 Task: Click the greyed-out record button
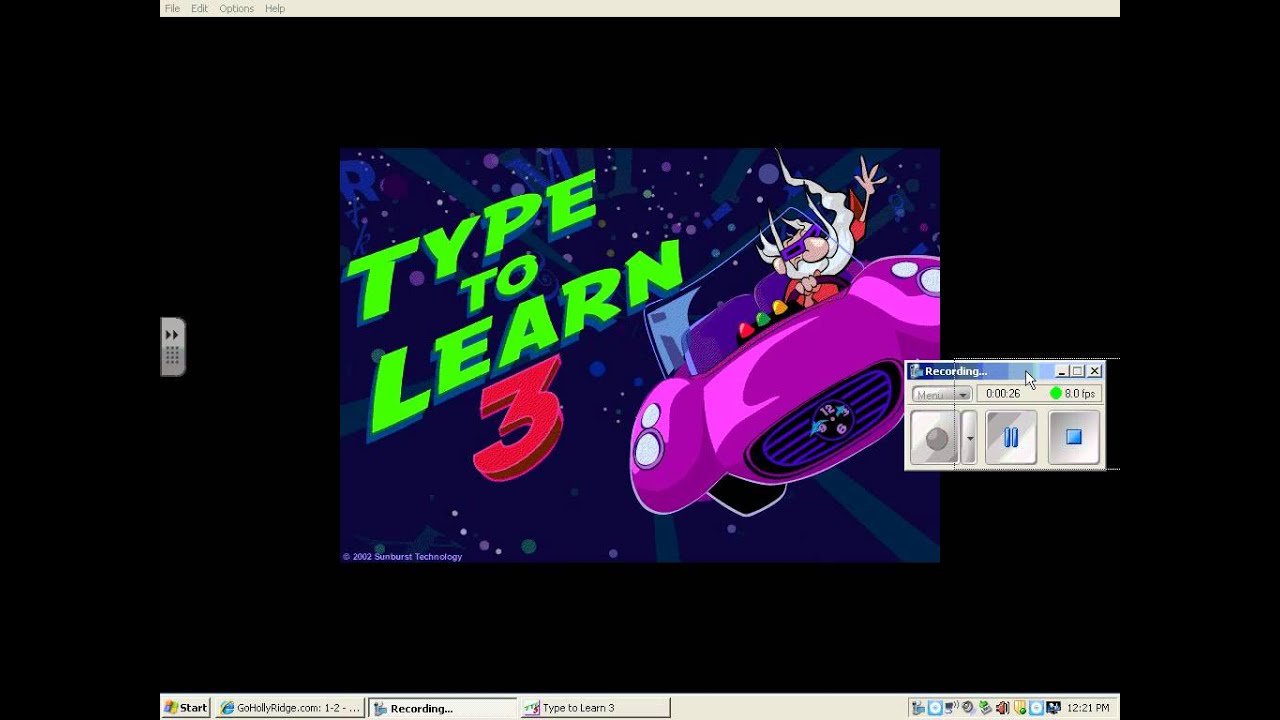point(936,437)
